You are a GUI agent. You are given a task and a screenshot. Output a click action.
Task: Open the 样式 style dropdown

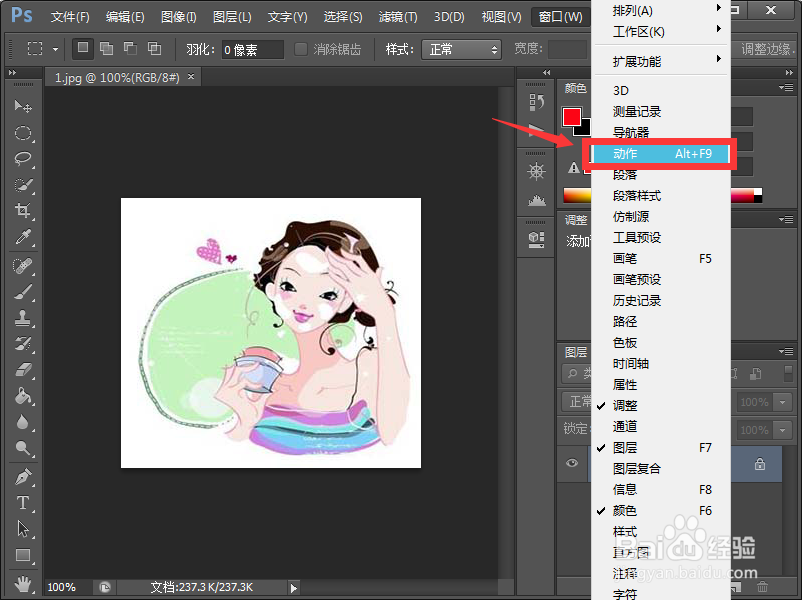pyautogui.click(x=461, y=48)
